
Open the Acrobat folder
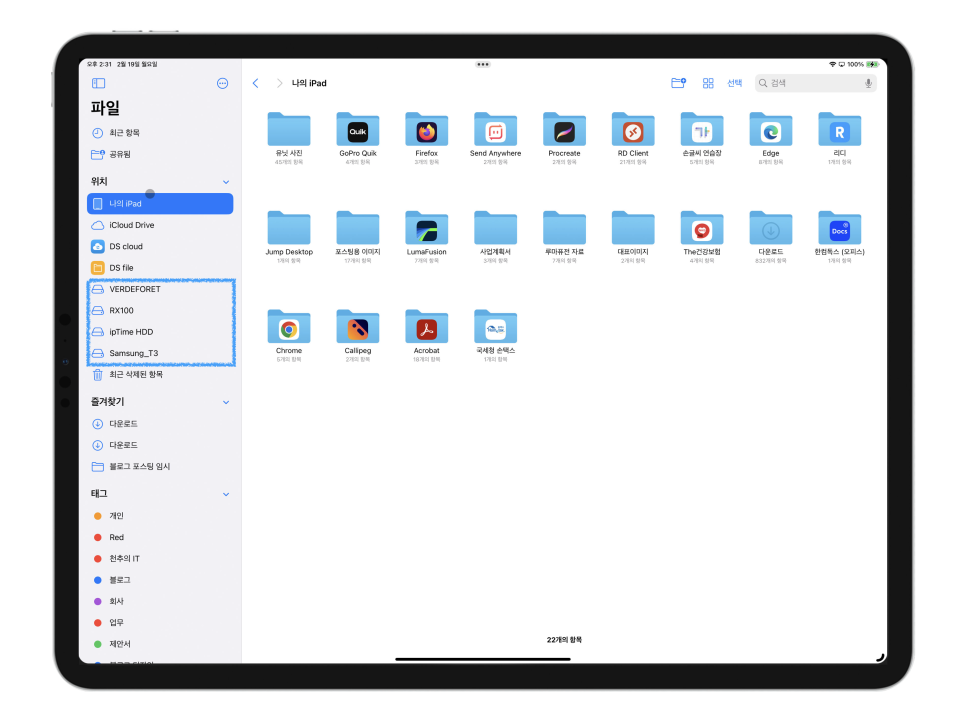tap(426, 336)
